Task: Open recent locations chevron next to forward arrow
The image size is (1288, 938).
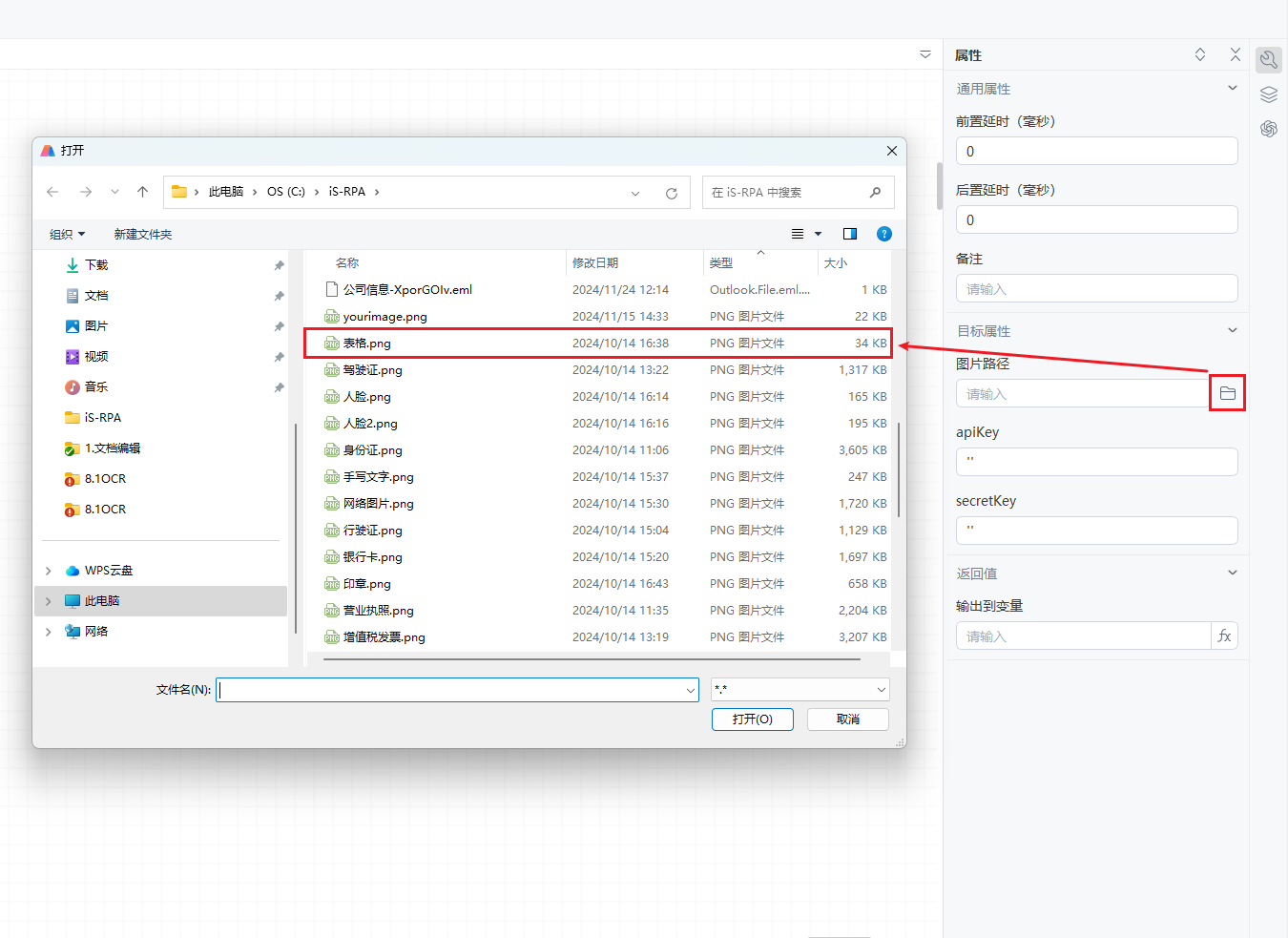Action: 114,192
